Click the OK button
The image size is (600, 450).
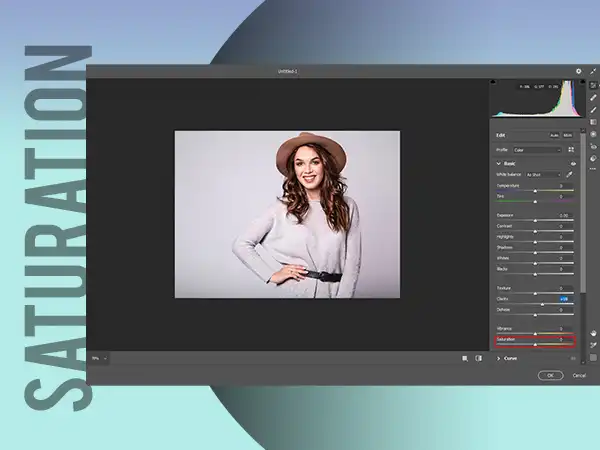click(x=550, y=375)
